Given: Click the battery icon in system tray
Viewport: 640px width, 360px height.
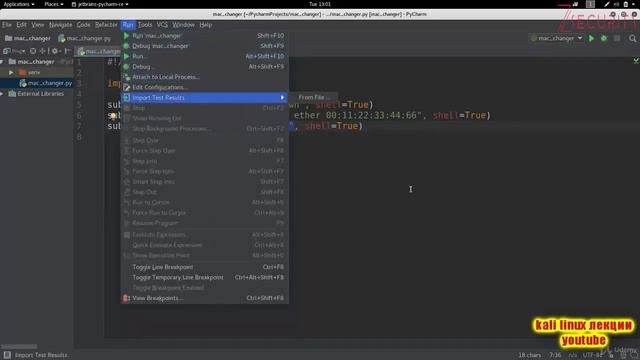Looking at the screenshot, I should pyautogui.click(x=625, y=4).
